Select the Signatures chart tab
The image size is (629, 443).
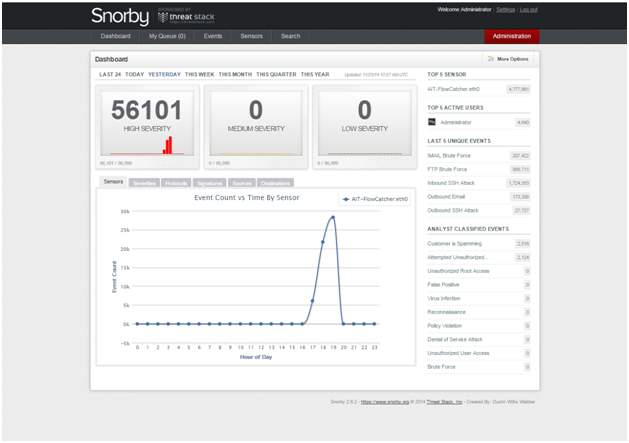209,183
